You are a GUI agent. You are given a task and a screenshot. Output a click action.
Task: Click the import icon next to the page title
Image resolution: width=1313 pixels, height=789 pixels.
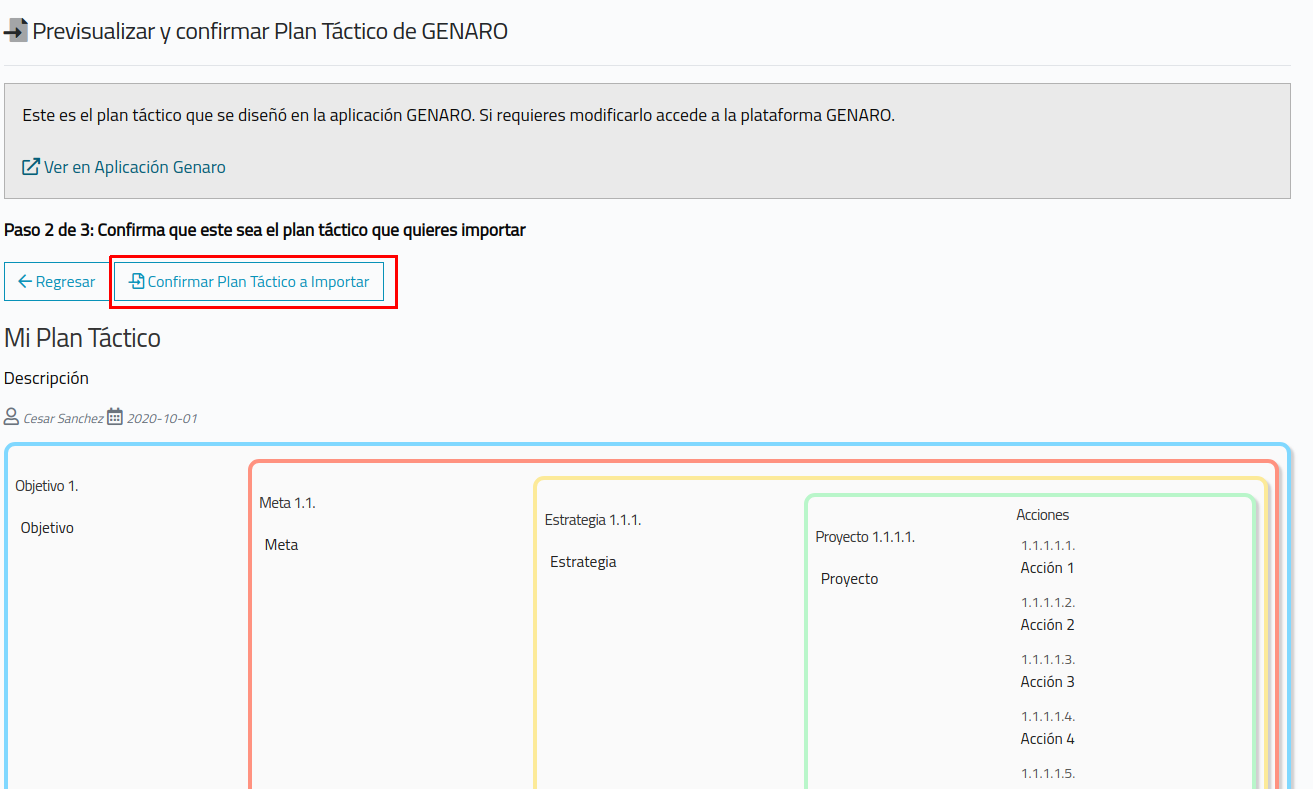tap(16, 32)
